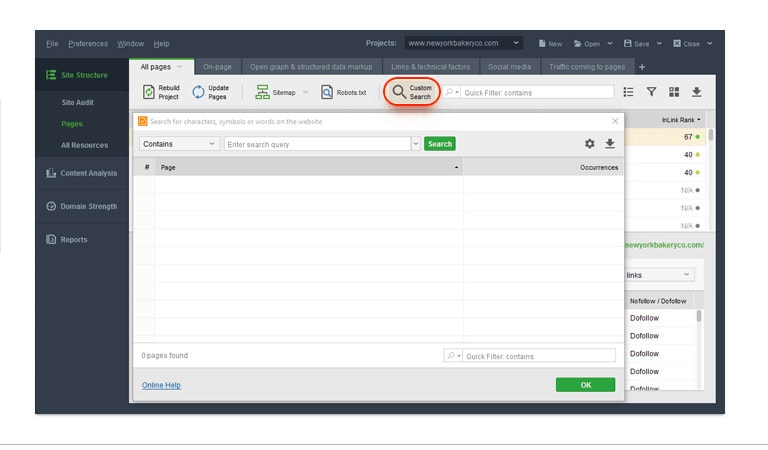The height and width of the screenshot is (450, 768).
Task: Open the File menu
Action: [52, 44]
